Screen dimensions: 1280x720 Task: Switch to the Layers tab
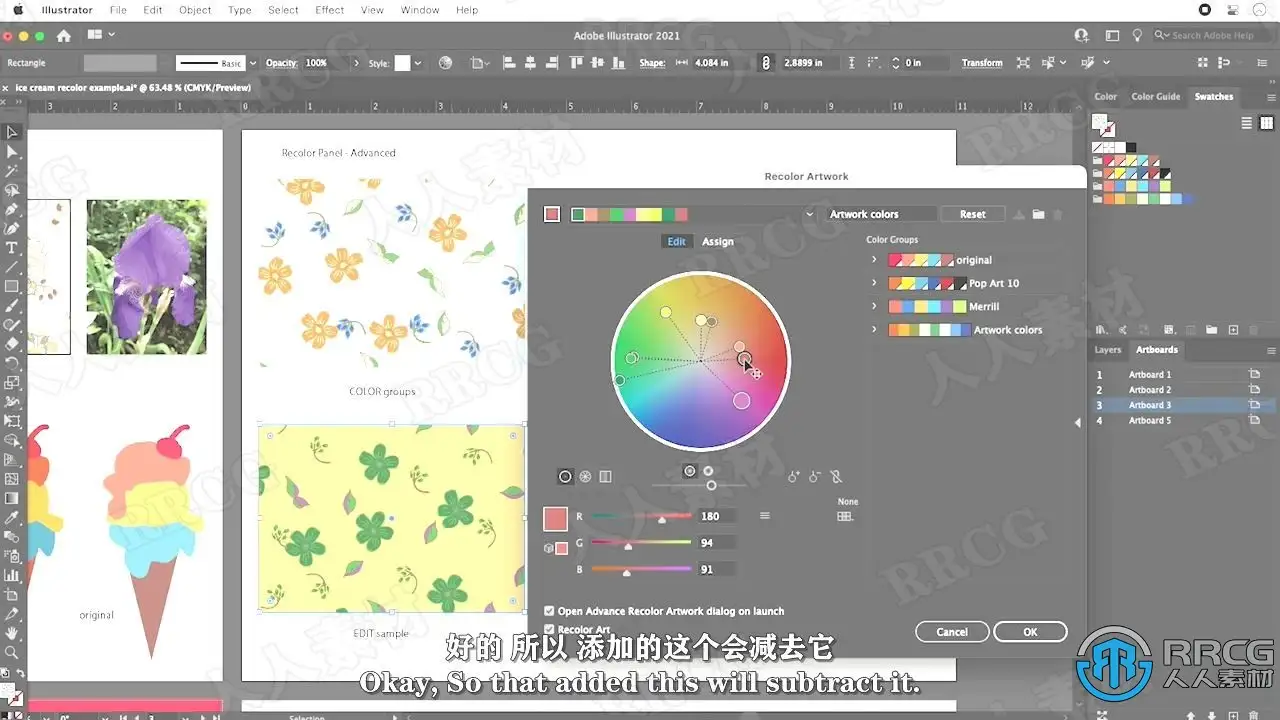click(1107, 350)
